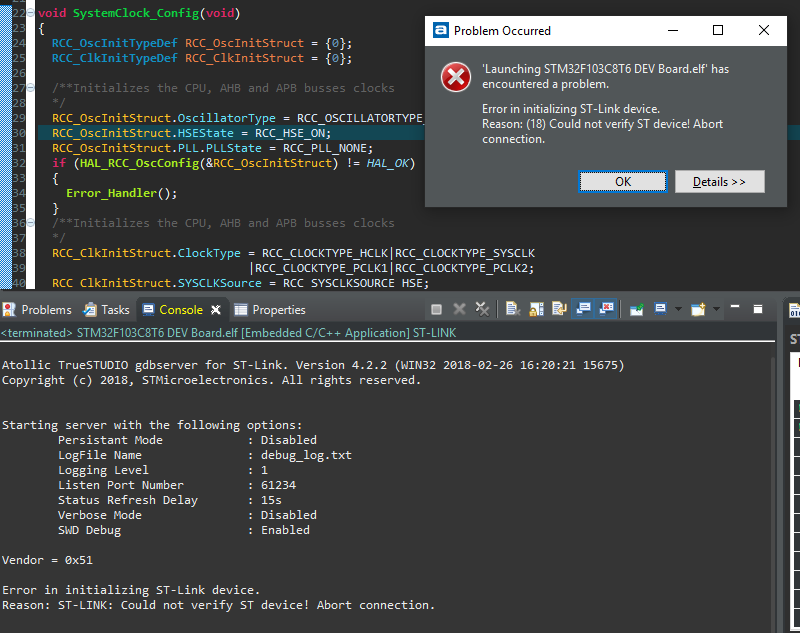The image size is (800, 633).
Task: Close the Problem Occurred dialog
Action: point(764,30)
